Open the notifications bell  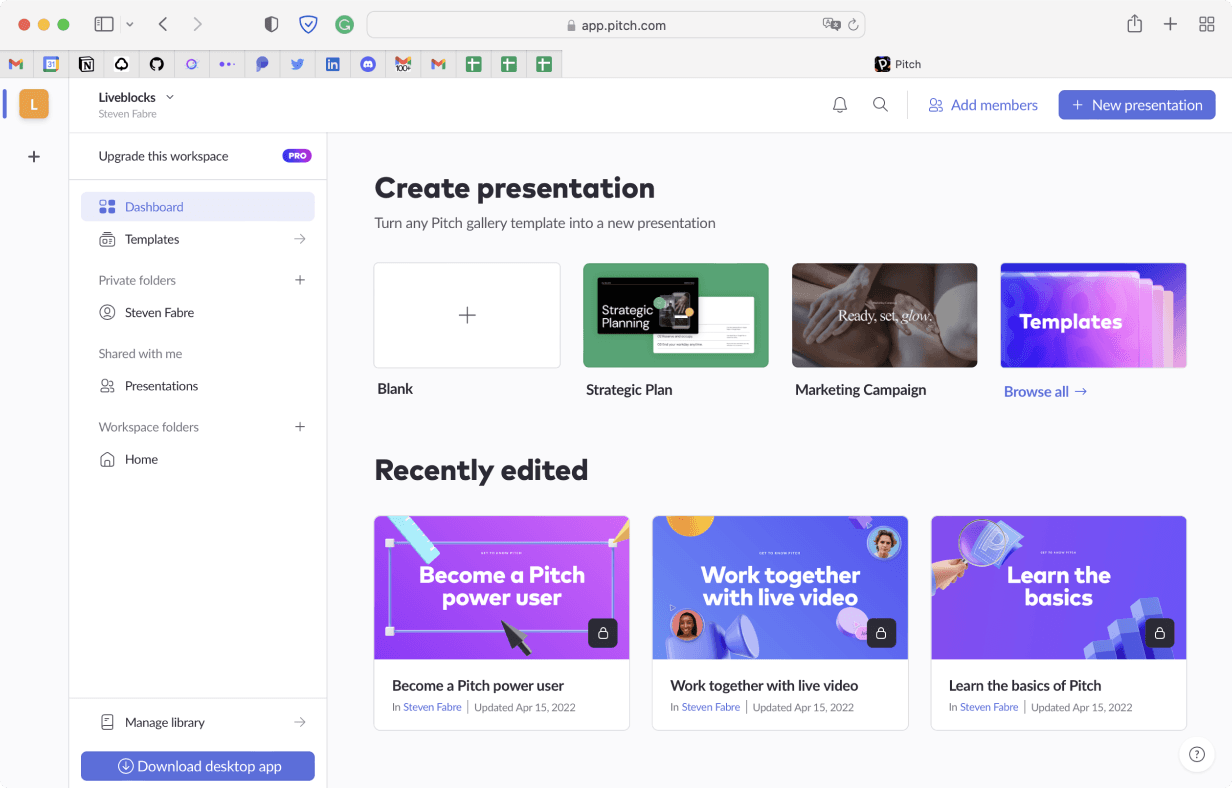click(840, 104)
